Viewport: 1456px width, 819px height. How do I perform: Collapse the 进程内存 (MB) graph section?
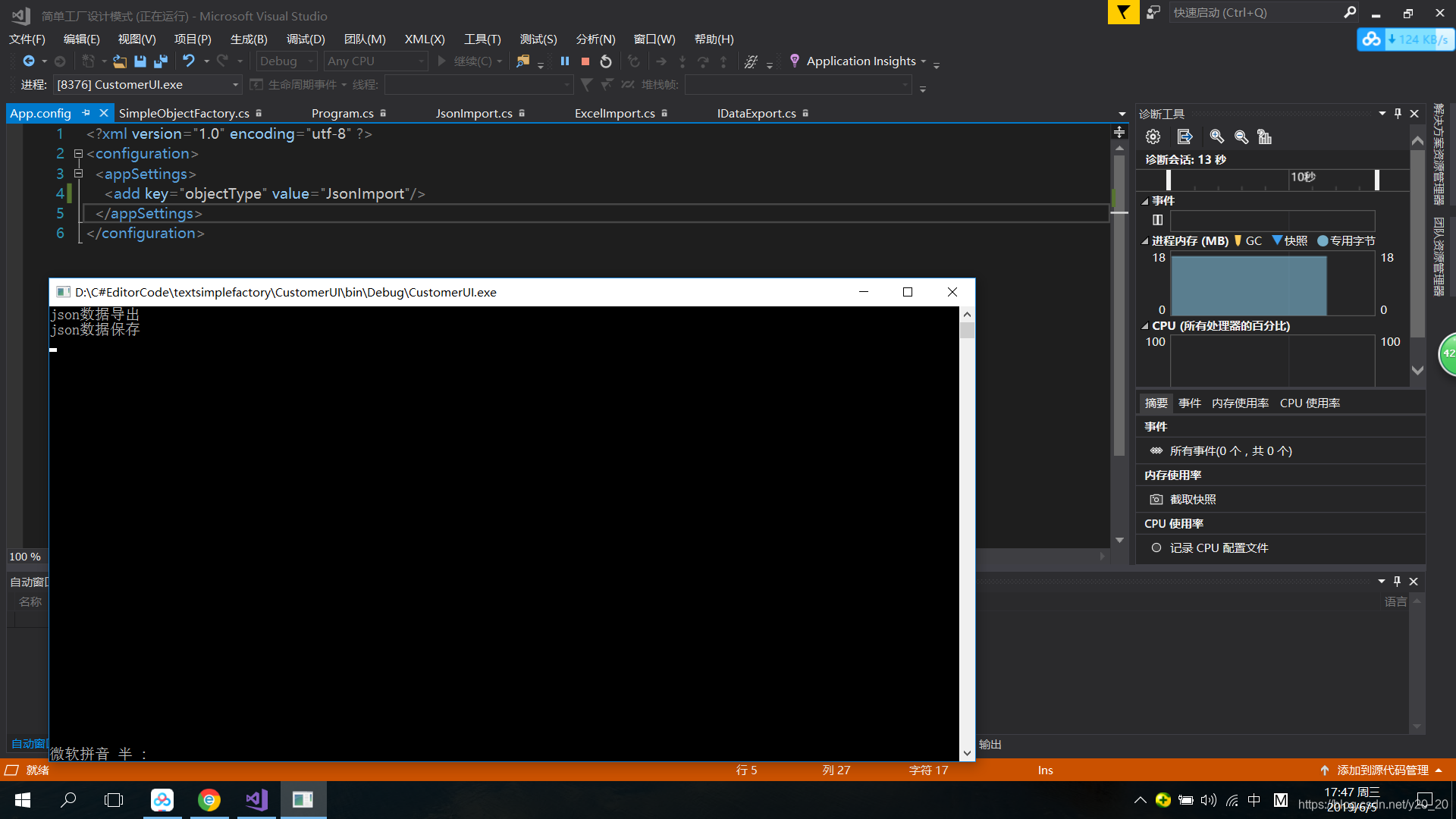click(x=1145, y=241)
